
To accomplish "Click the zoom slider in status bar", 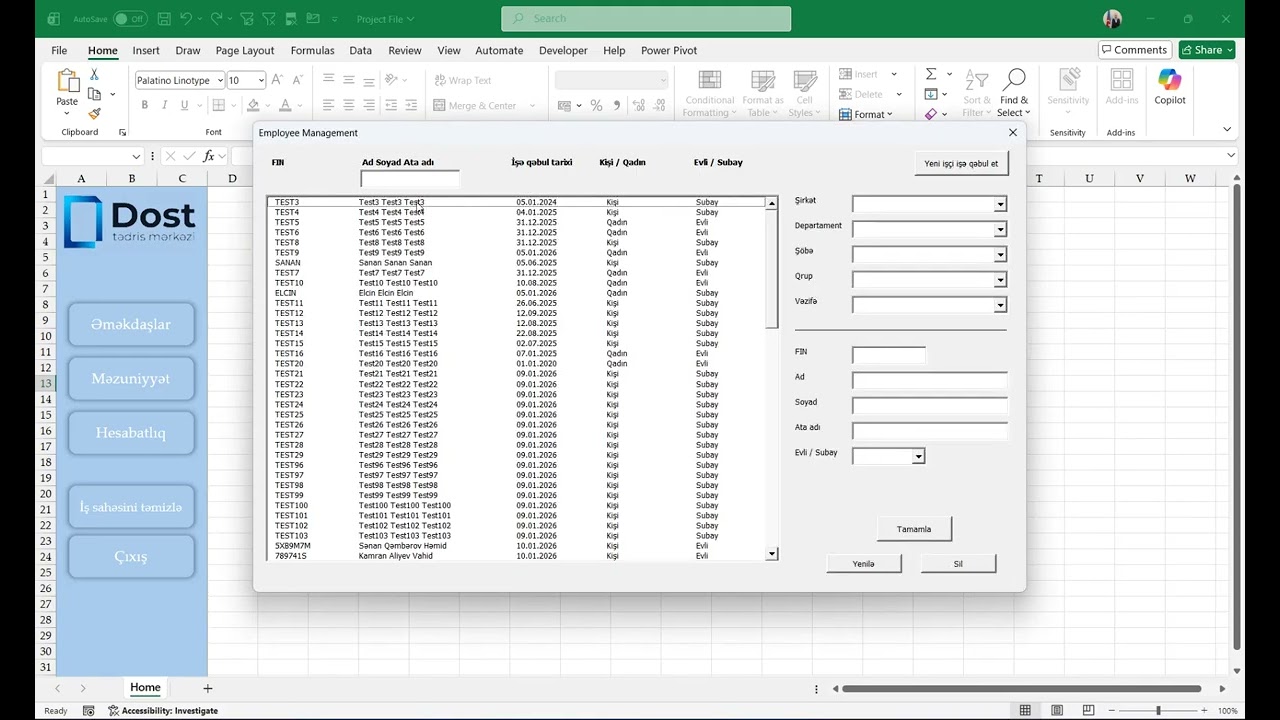I will coord(1158,711).
